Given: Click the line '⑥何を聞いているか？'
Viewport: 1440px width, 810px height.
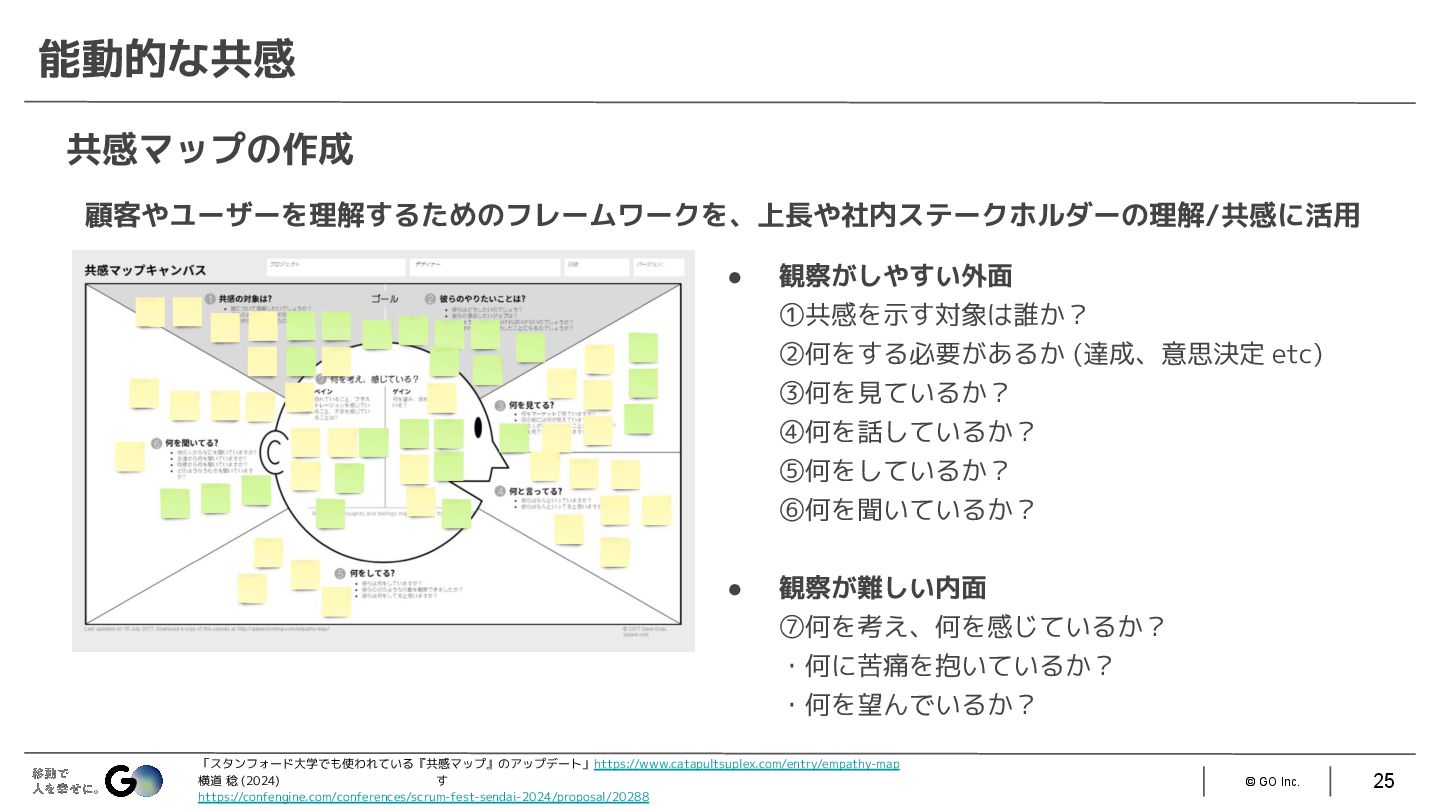Looking at the screenshot, I should coord(907,510).
